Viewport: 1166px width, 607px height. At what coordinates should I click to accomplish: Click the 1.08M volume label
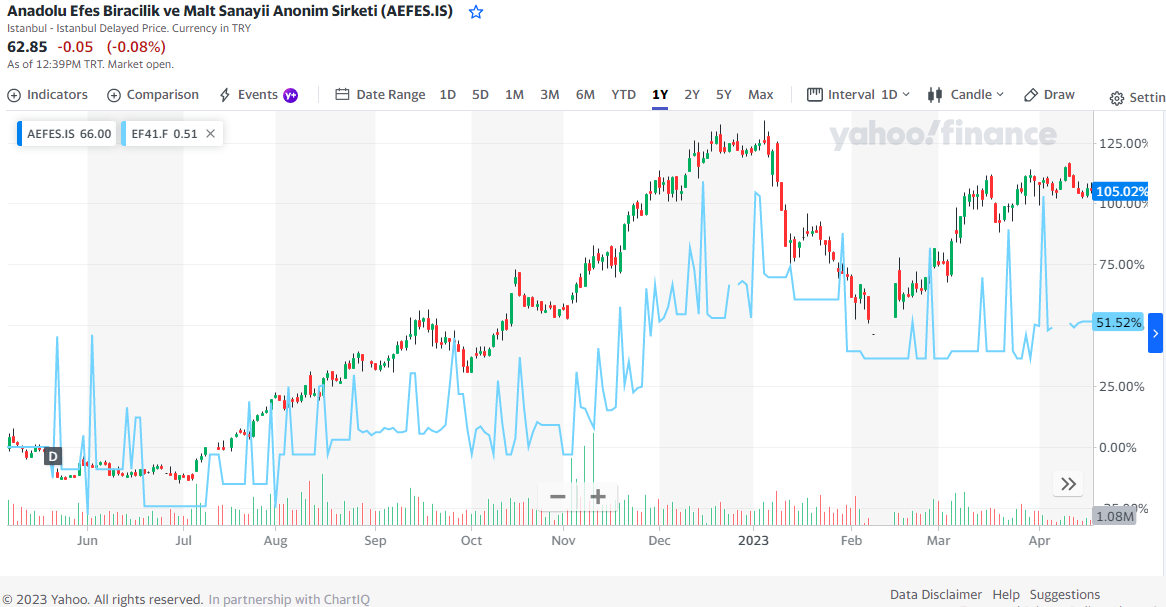(1114, 516)
